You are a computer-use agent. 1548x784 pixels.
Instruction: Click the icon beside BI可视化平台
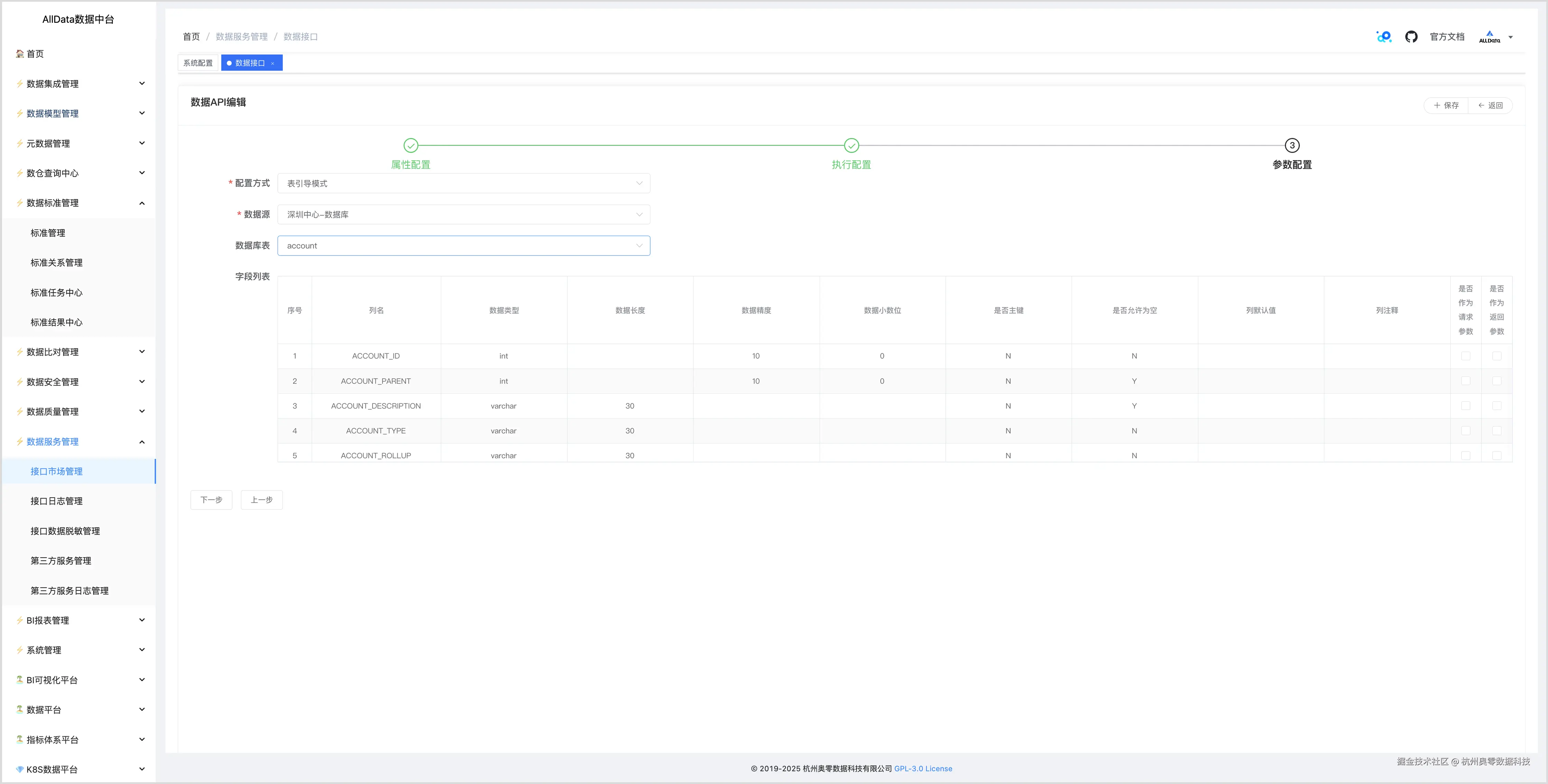[x=20, y=679]
